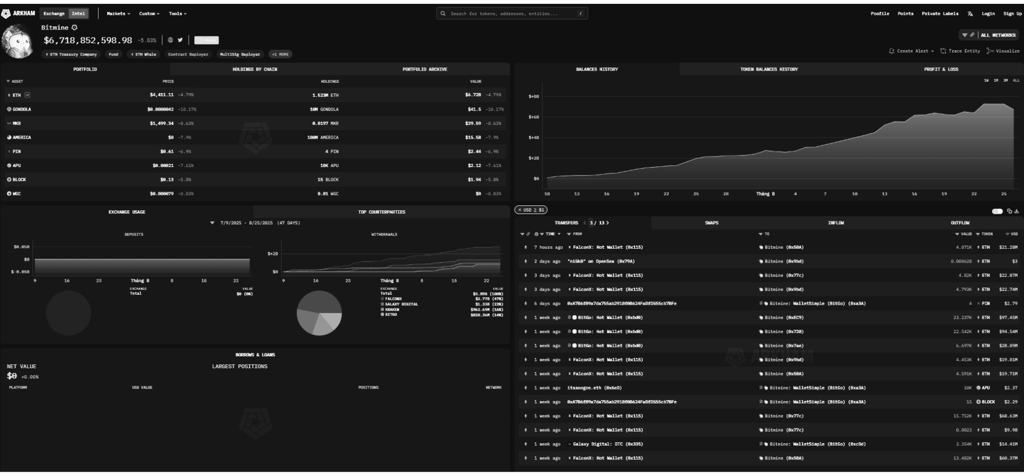The height and width of the screenshot is (476, 1024).
Task: Click download icon above transfers table
Action: (x=1016, y=211)
